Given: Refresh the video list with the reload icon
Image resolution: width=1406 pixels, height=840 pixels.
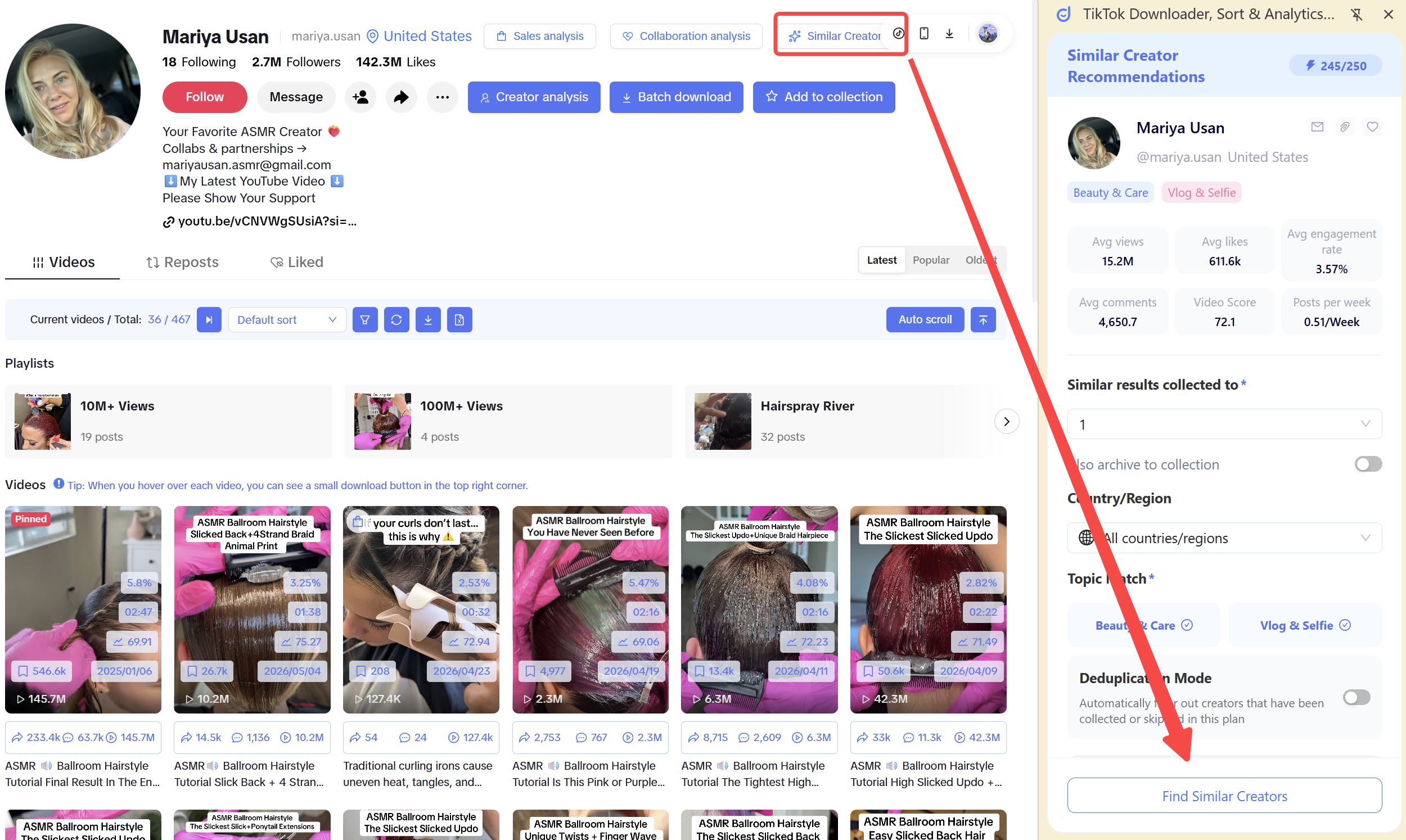Looking at the screenshot, I should click(x=396, y=320).
